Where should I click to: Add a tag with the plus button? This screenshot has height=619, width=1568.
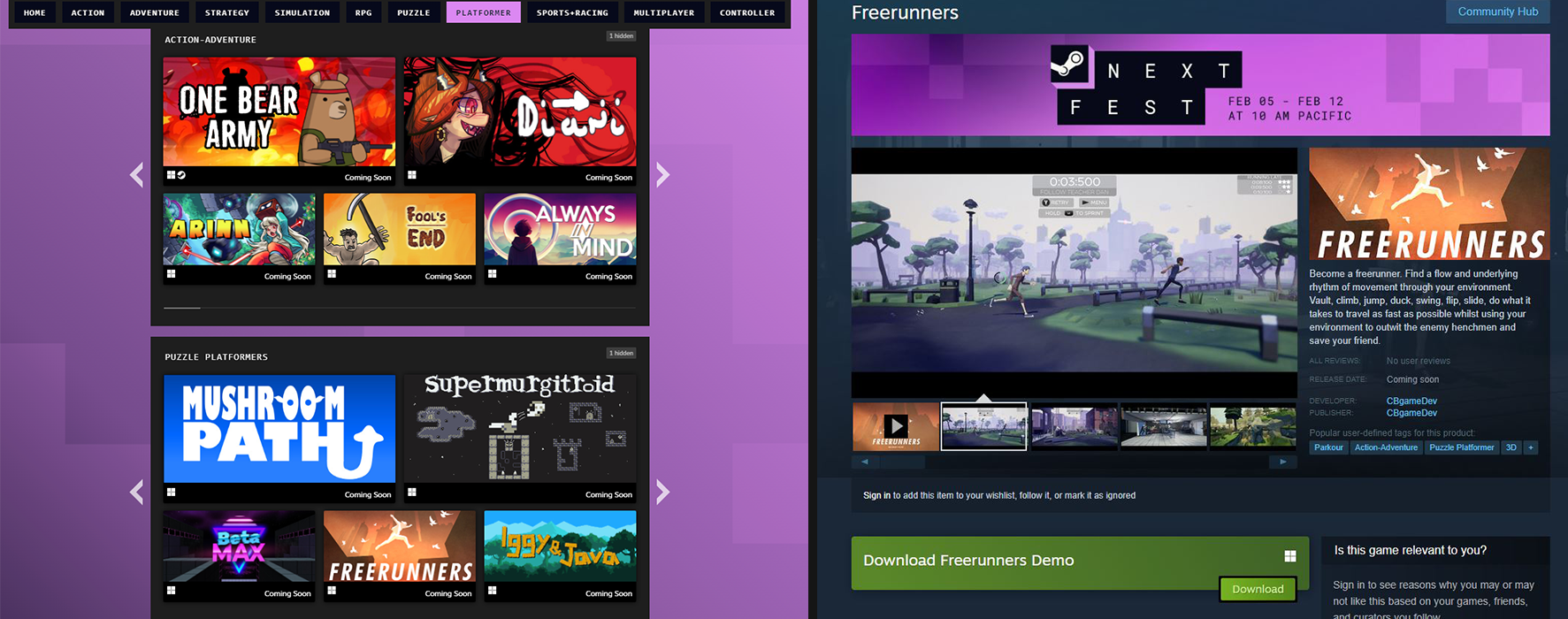coord(1531,447)
